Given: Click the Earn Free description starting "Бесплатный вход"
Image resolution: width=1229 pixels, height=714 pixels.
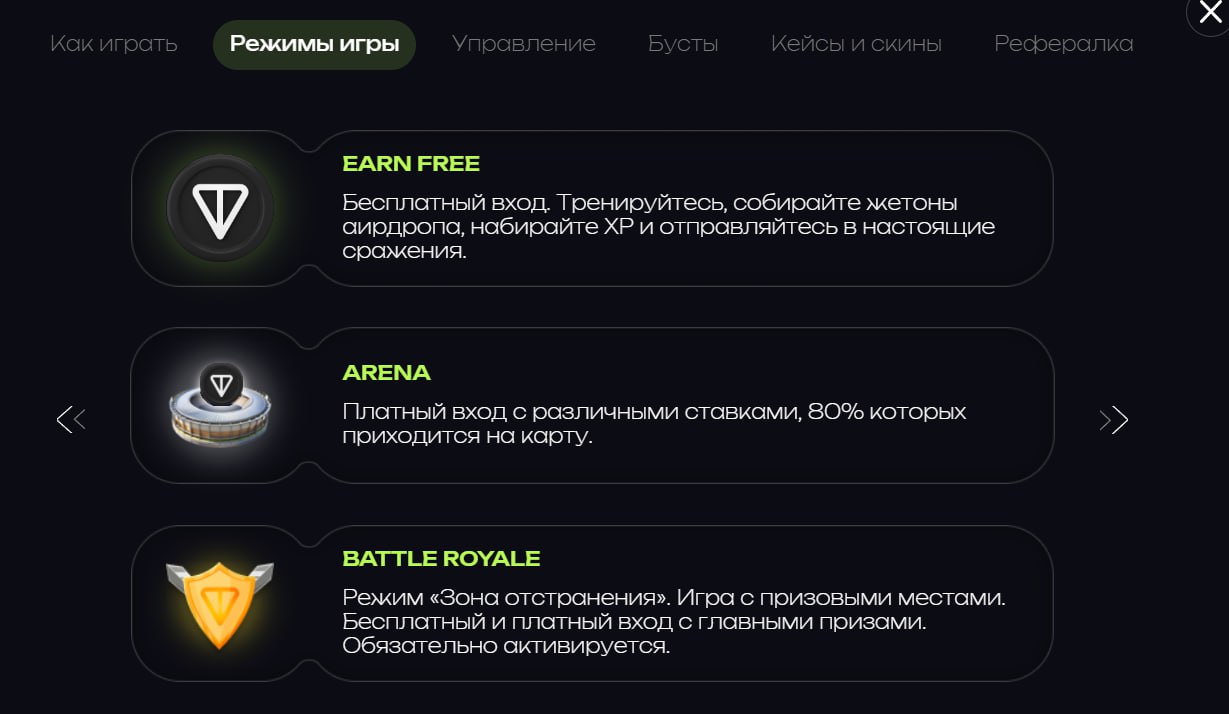Looking at the screenshot, I should [668, 227].
